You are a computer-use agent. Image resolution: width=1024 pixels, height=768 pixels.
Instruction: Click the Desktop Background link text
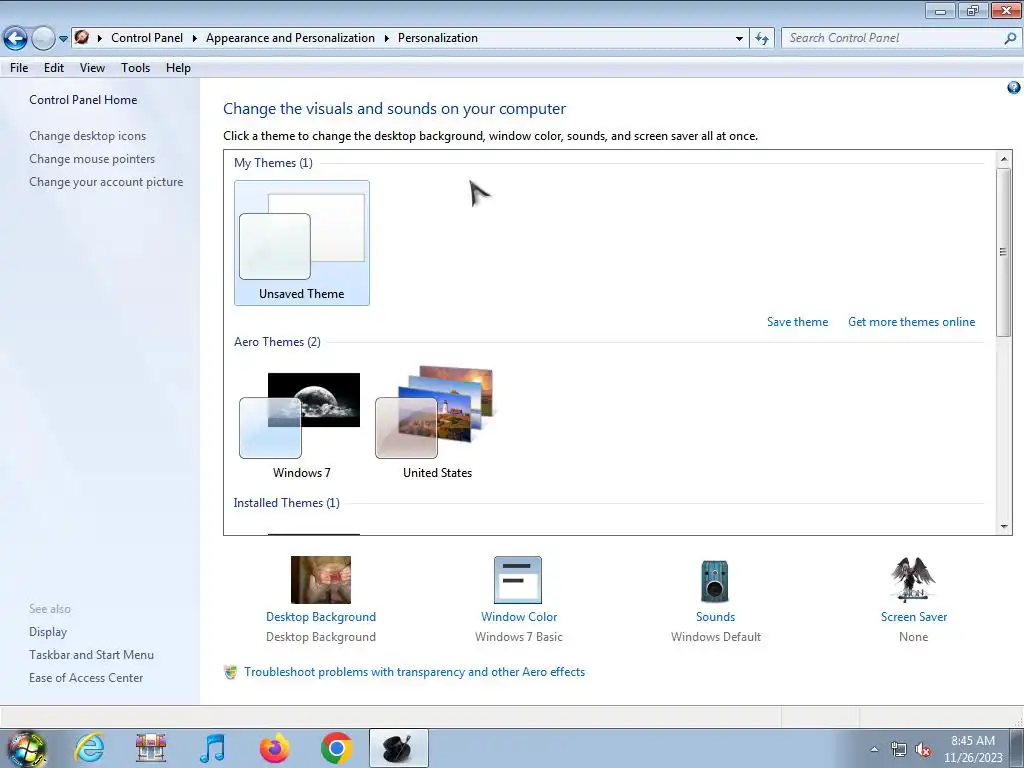pyautogui.click(x=321, y=616)
